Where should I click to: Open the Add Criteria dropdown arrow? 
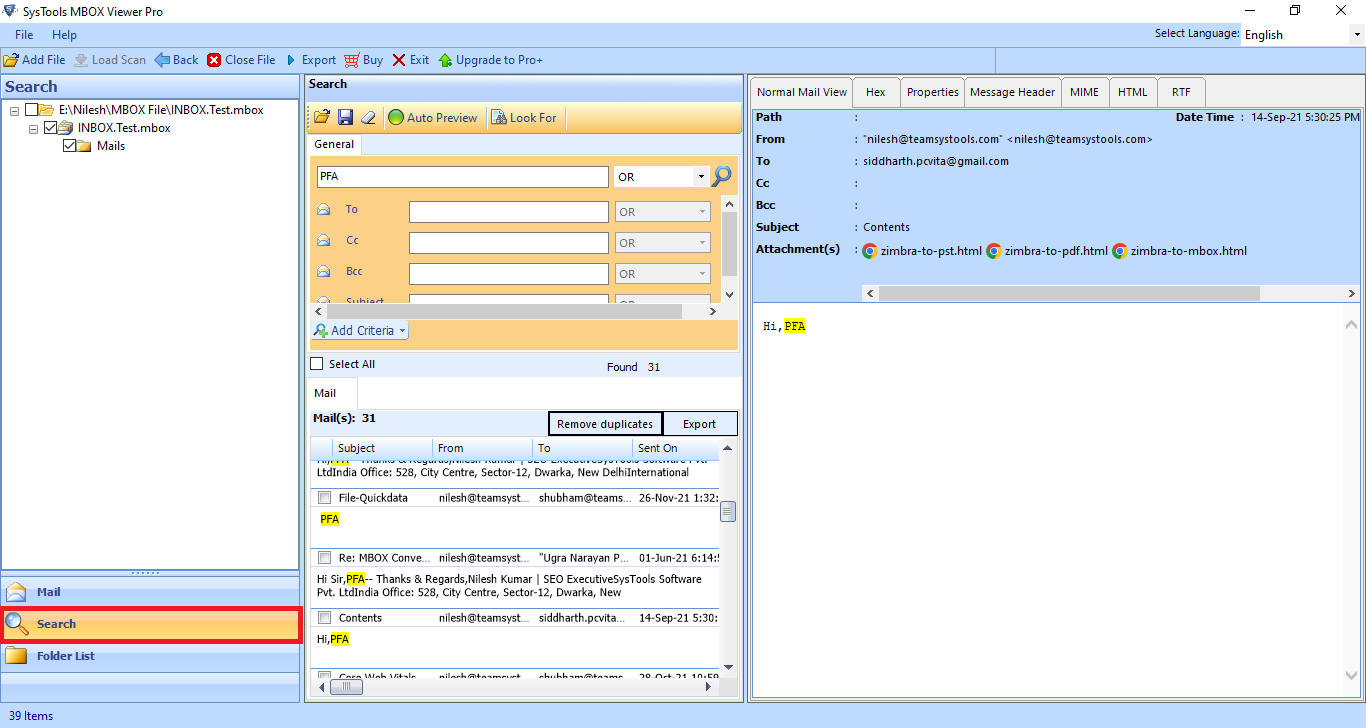(x=402, y=331)
